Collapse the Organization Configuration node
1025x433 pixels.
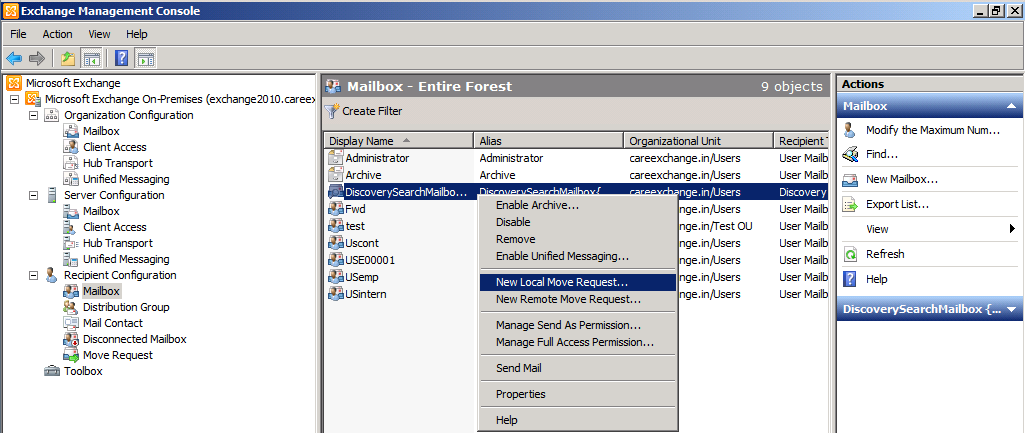[33, 115]
